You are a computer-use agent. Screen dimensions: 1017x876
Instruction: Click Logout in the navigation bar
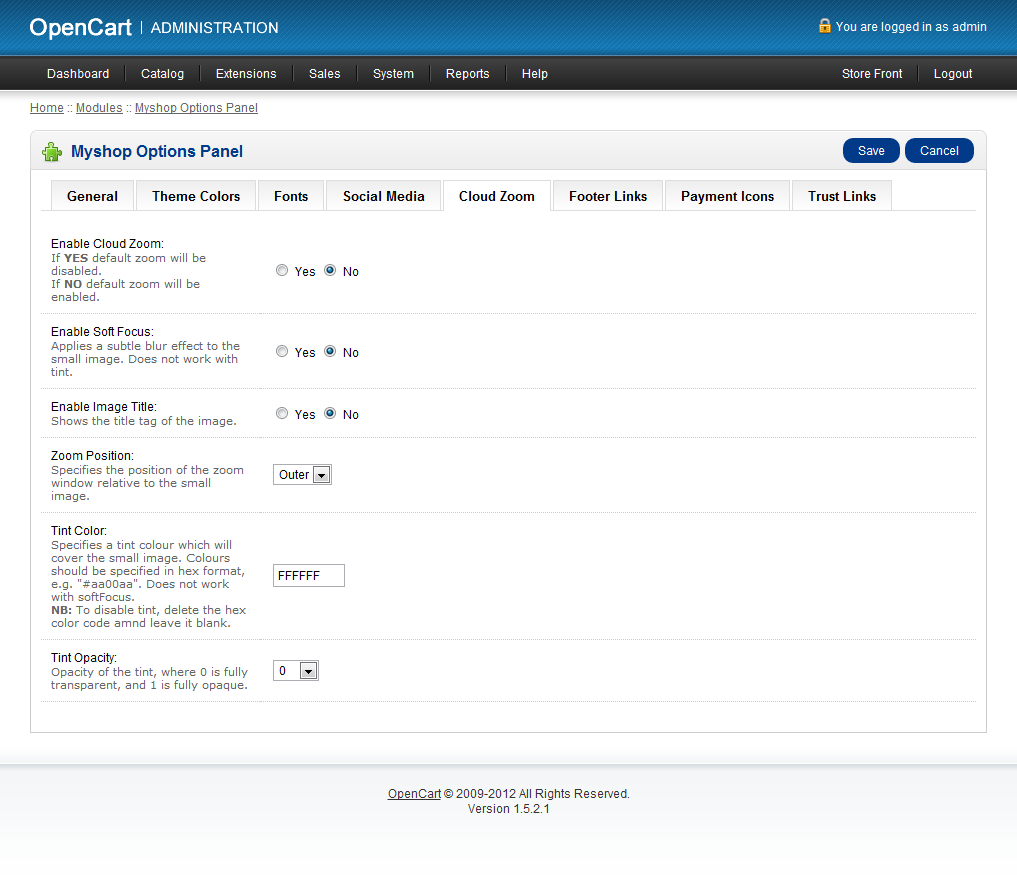pyautogui.click(x=953, y=74)
